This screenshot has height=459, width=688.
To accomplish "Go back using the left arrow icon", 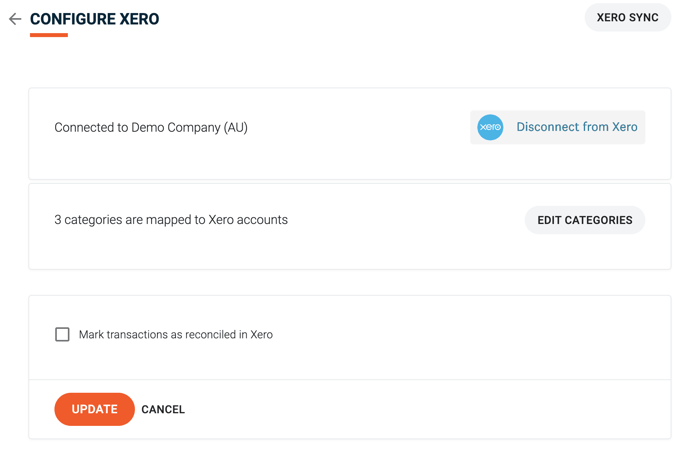I will [15, 19].
